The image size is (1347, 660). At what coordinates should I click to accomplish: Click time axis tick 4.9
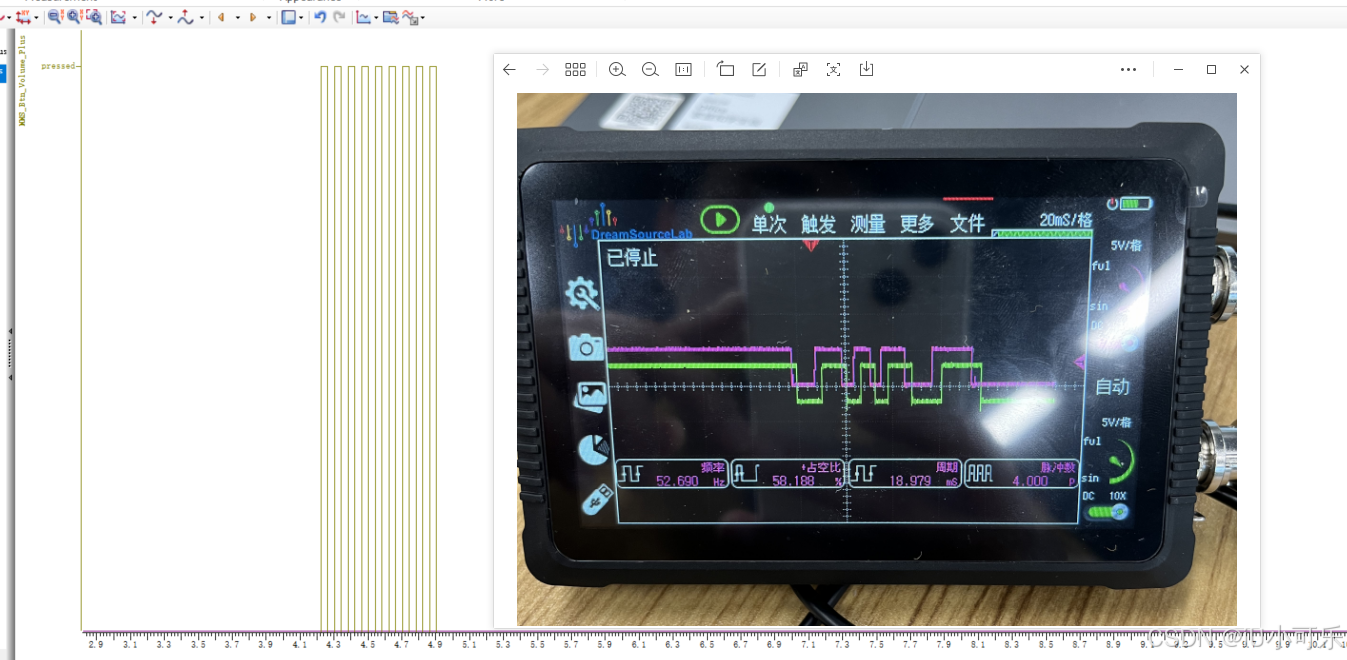click(434, 646)
